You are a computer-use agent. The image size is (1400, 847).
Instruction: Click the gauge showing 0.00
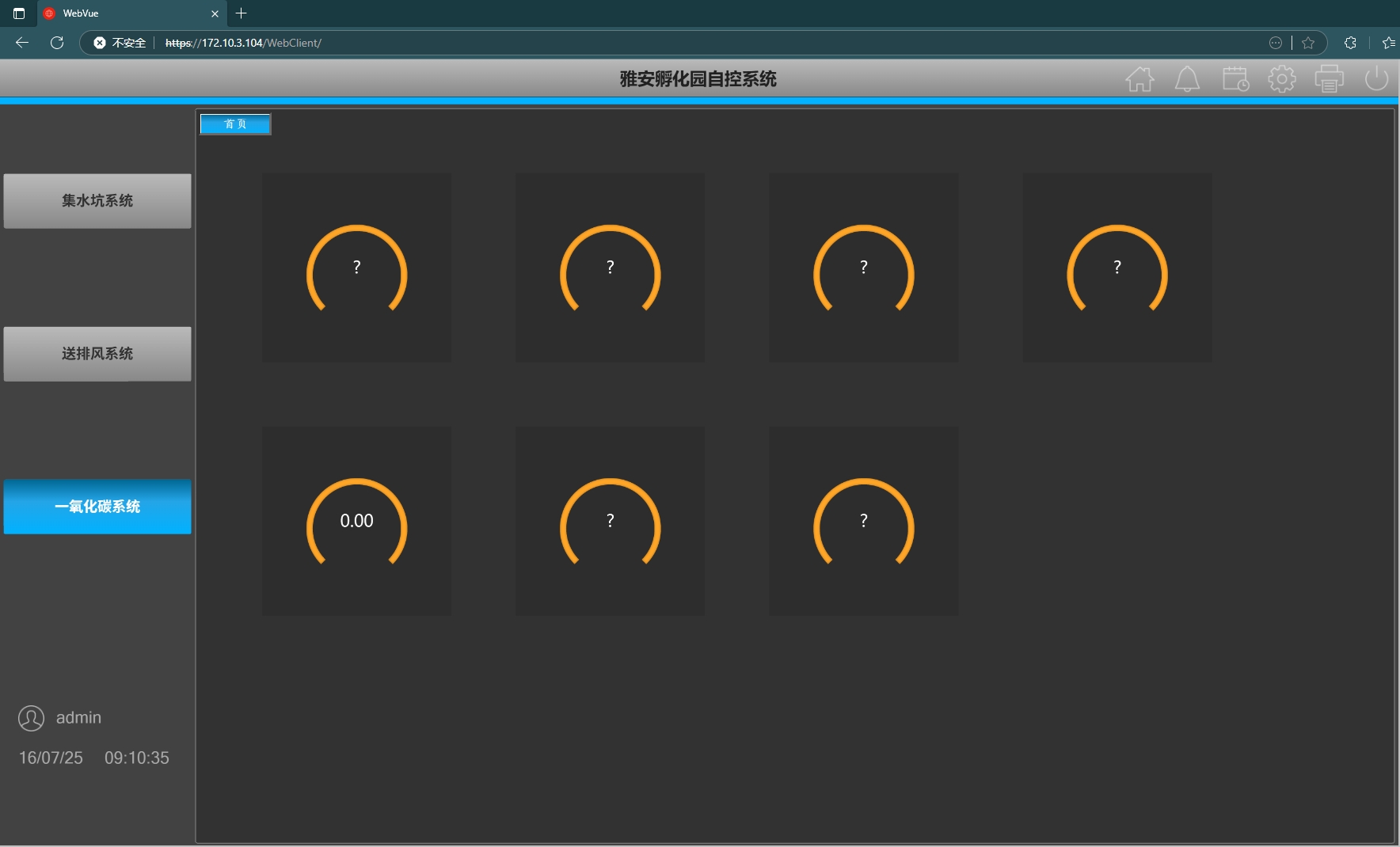pyautogui.click(x=356, y=521)
